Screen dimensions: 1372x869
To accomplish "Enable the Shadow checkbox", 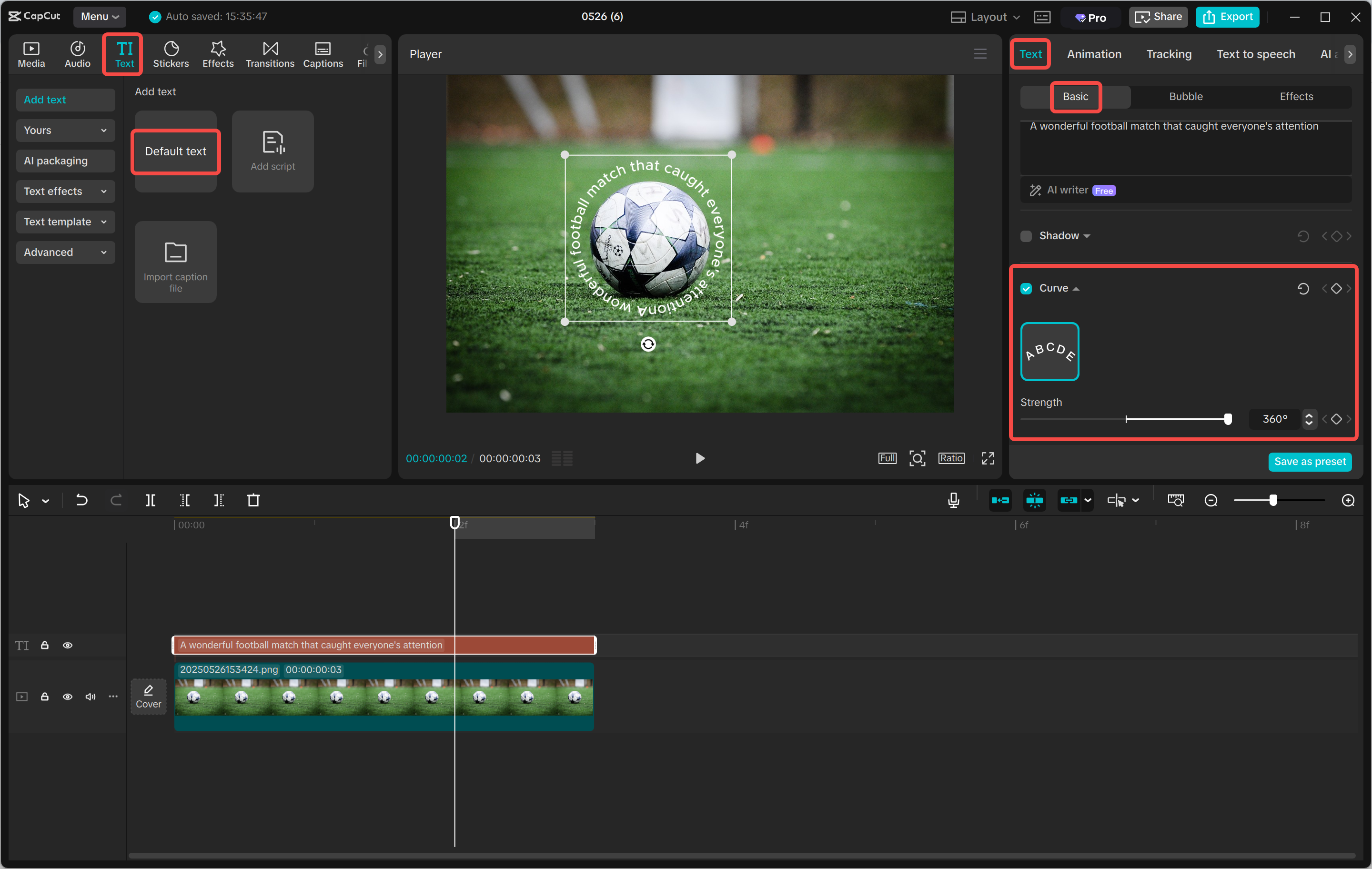I will [1026, 235].
